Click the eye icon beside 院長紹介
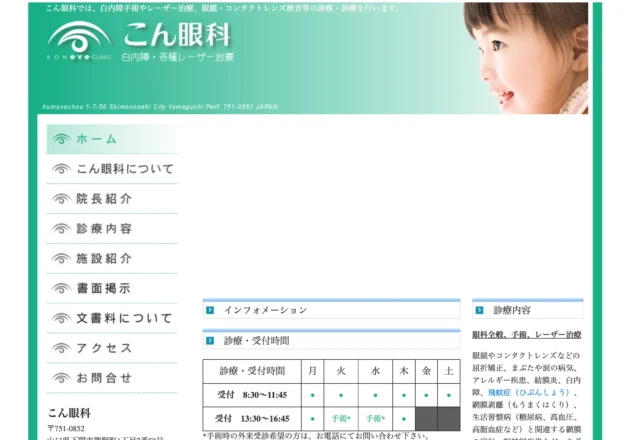This screenshot has height=440, width=630. coord(61,199)
